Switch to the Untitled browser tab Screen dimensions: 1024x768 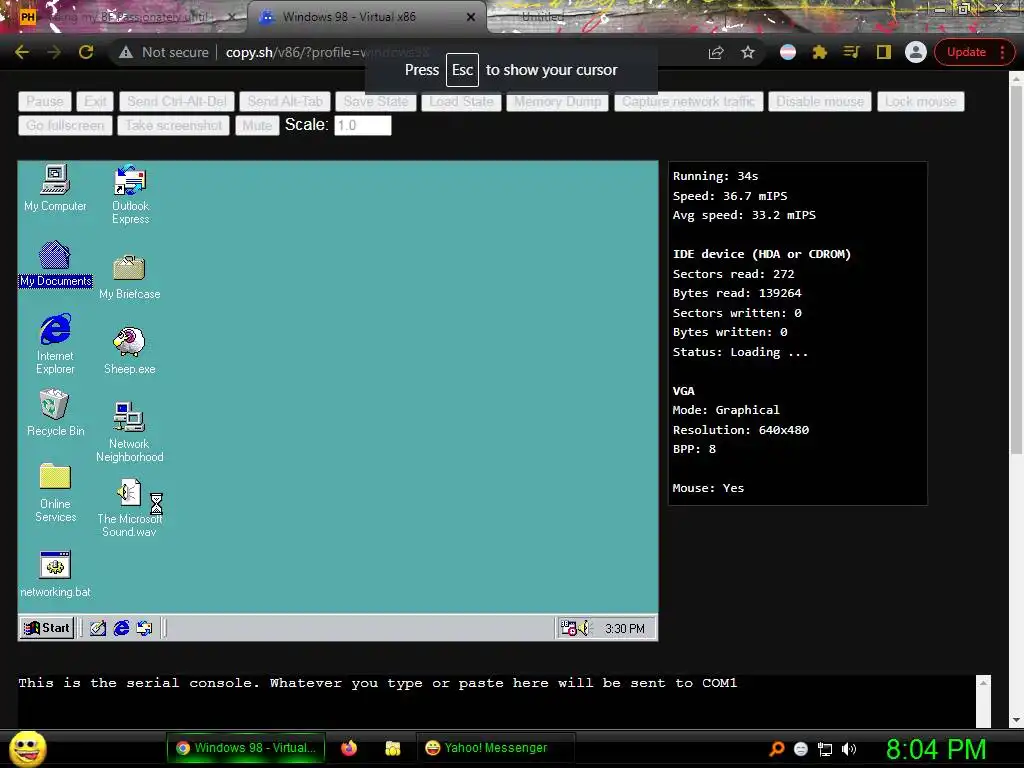(543, 17)
